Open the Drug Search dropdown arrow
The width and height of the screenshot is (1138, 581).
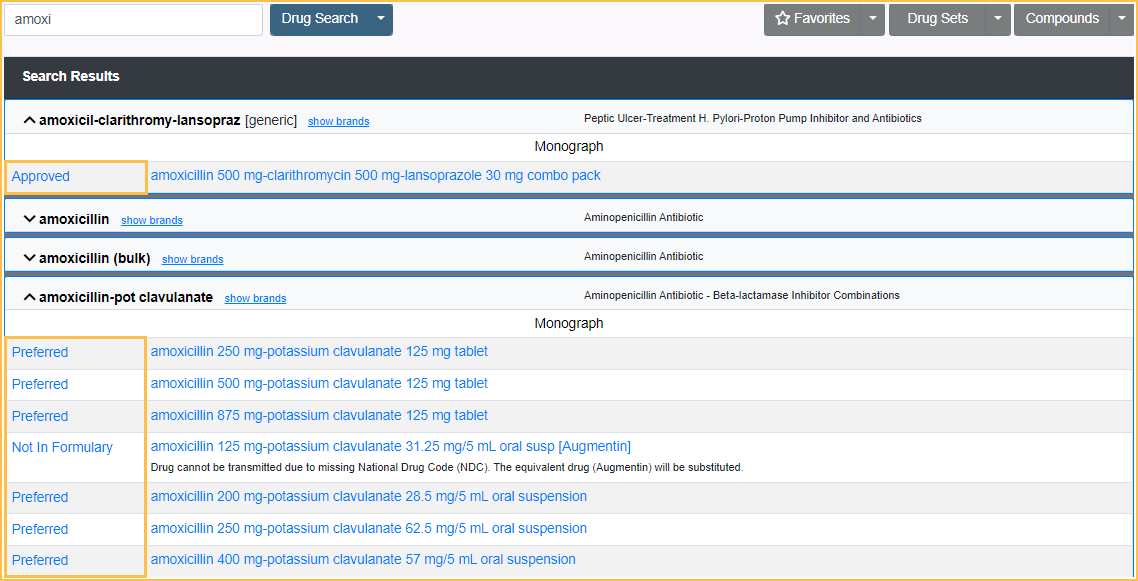[x=380, y=19]
